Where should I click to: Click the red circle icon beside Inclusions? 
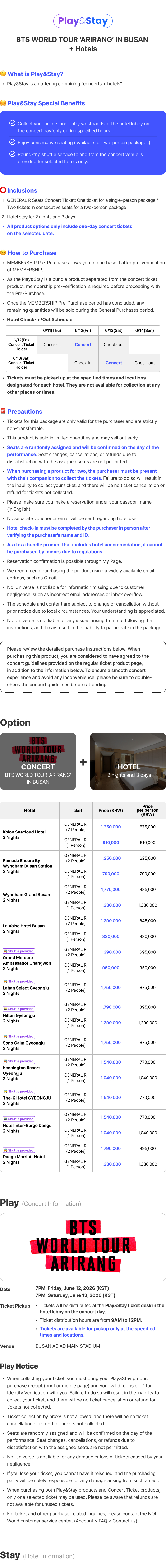[3, 190]
